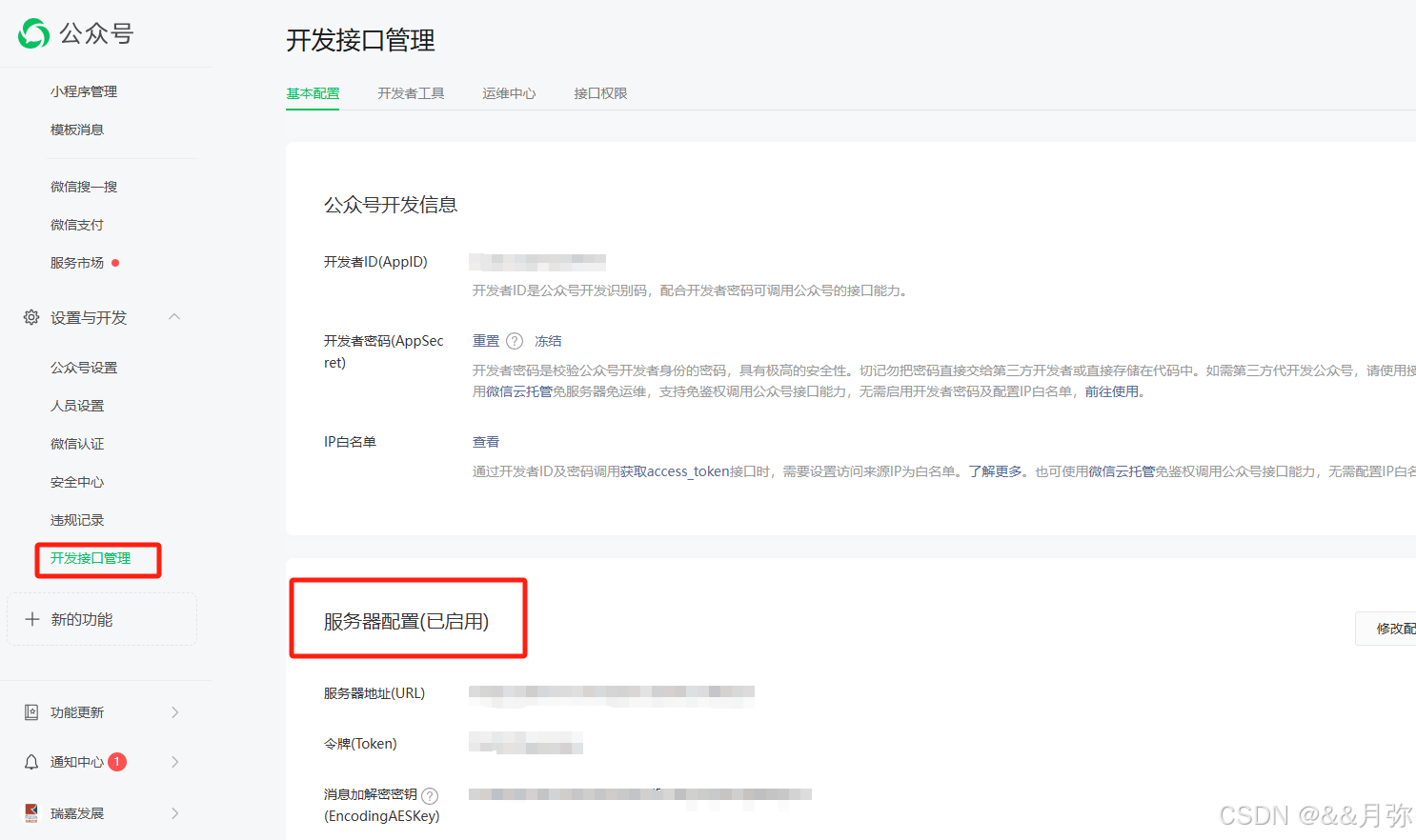The image size is (1416, 840).
Task: Open the 获取access_token link
Action: 675,471
